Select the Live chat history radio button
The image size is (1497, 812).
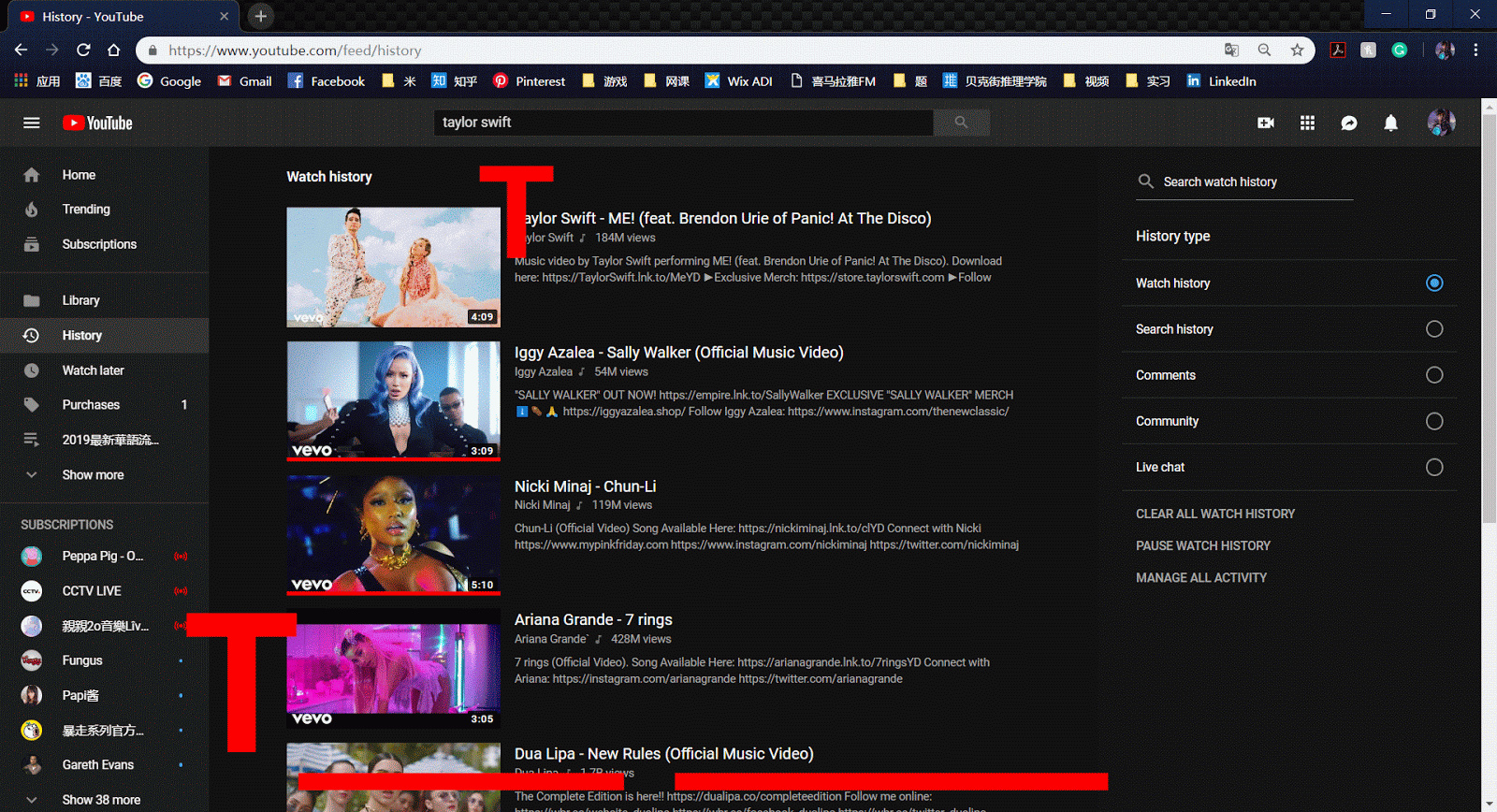coord(1434,467)
